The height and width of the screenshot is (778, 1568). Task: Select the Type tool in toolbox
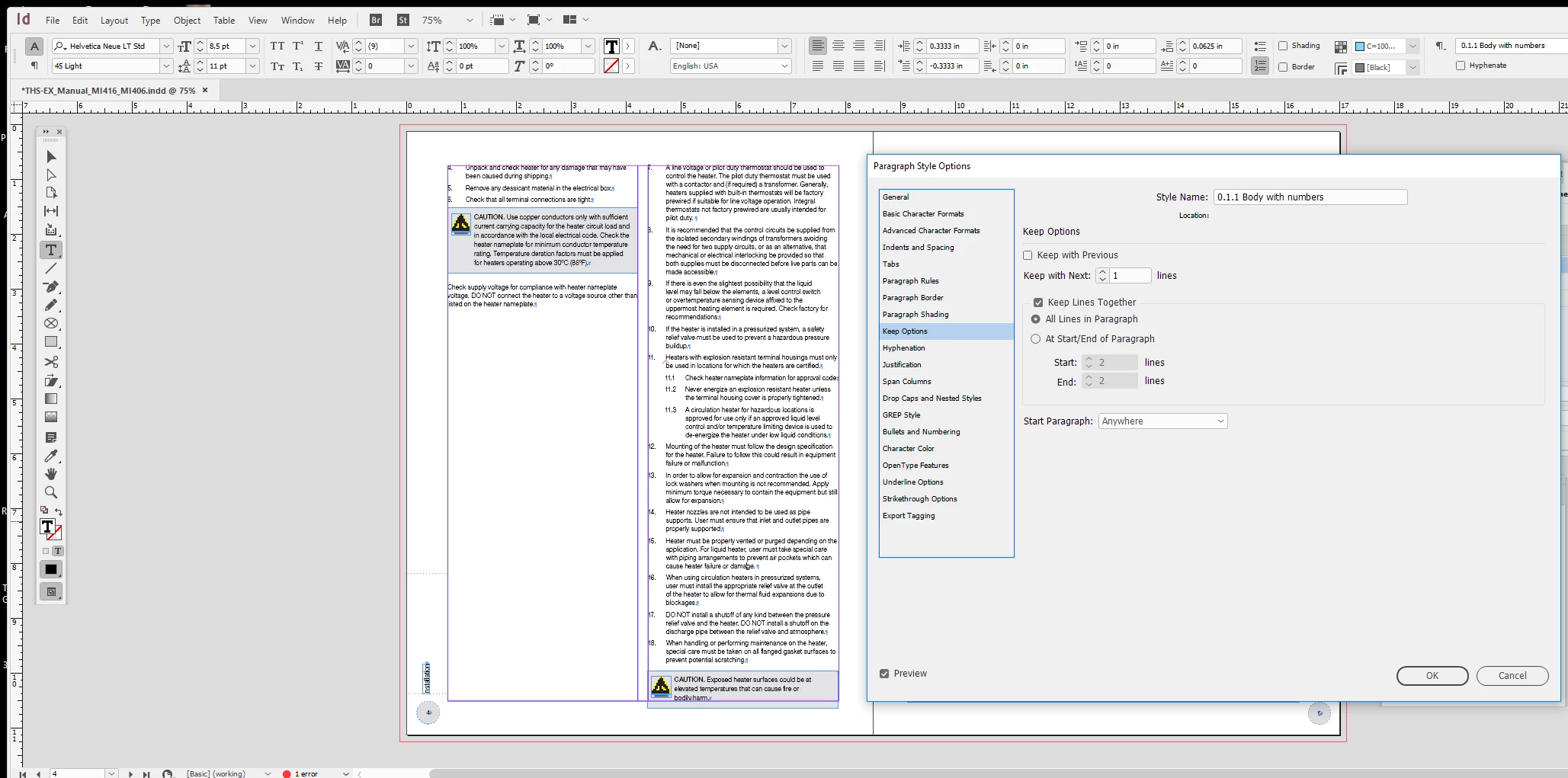pos(51,250)
